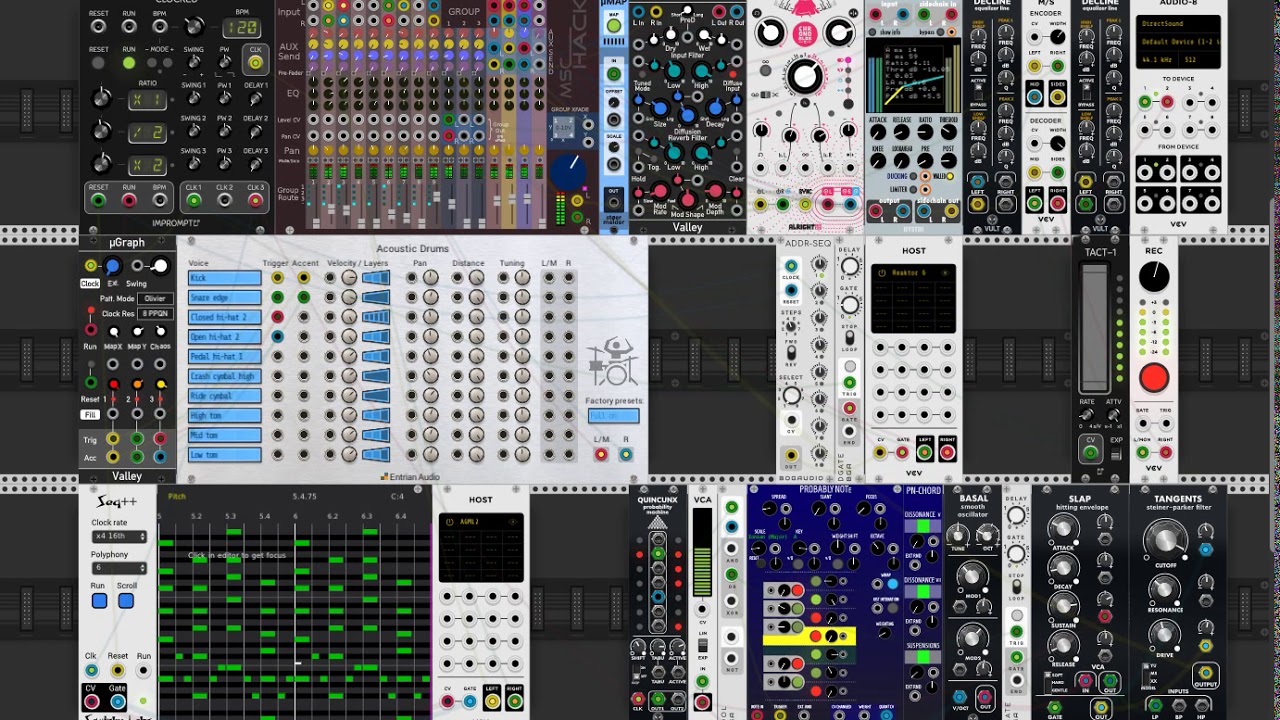Click the 120 BPM display on Clocked
The image size is (1280, 720).
coord(240,27)
